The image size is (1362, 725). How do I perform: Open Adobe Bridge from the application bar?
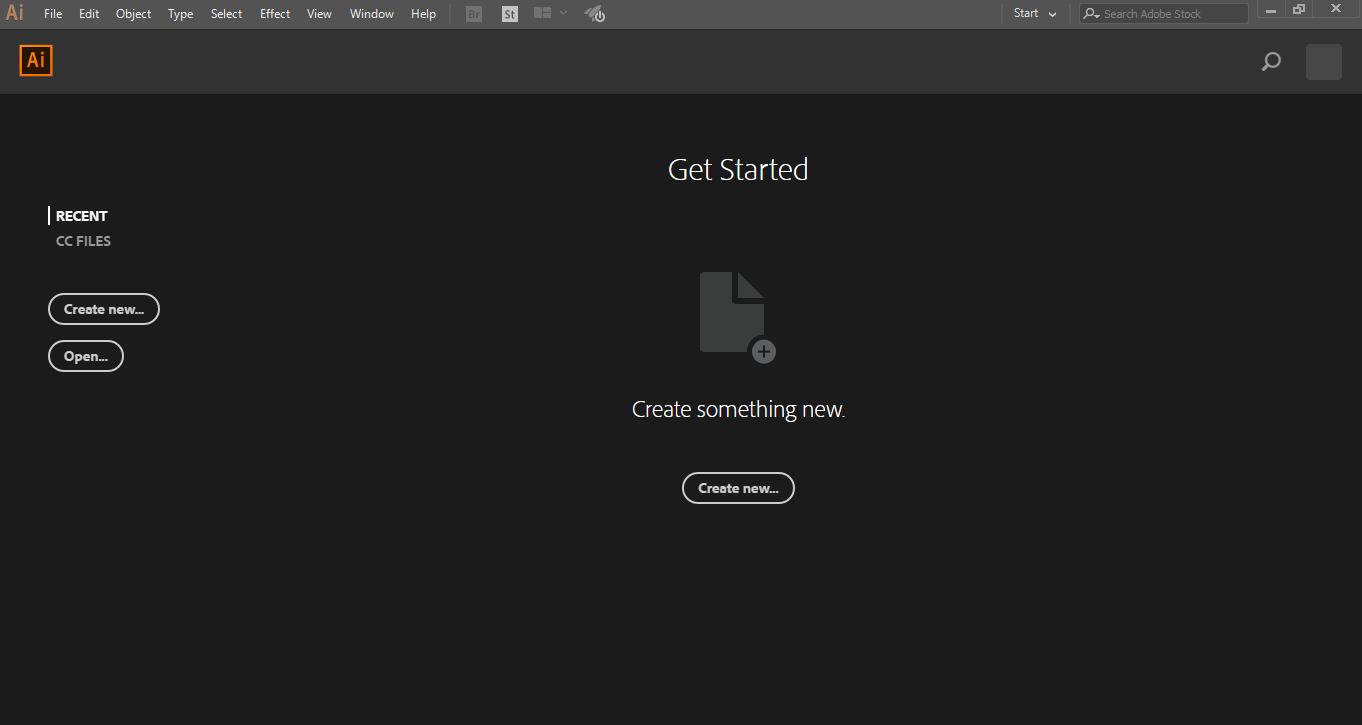pos(473,13)
